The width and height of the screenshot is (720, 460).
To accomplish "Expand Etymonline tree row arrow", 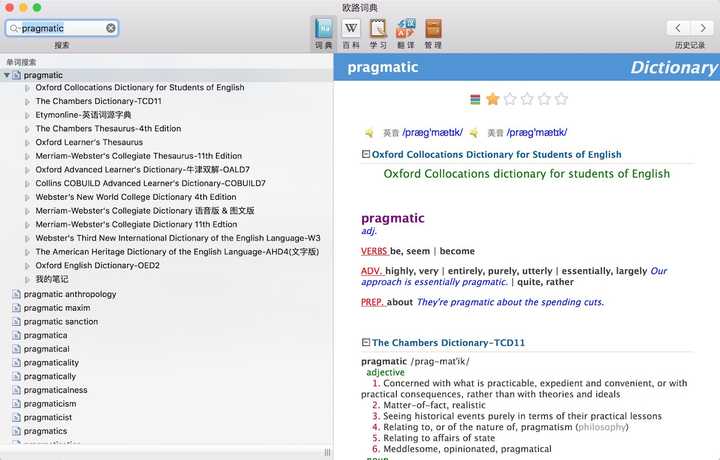I will click(27, 115).
